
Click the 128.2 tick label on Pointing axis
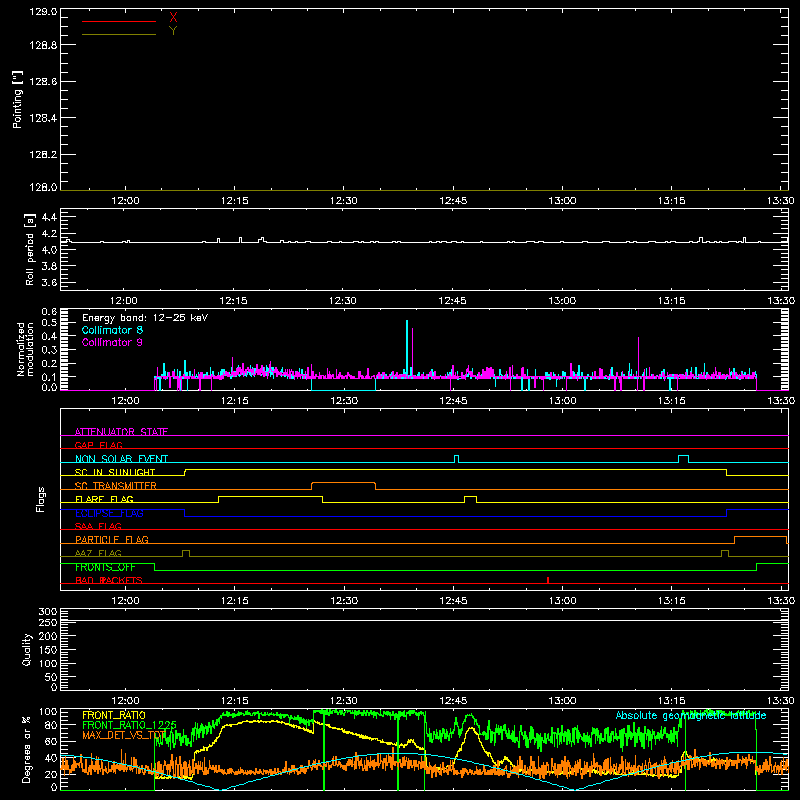pyautogui.click(x=43, y=155)
